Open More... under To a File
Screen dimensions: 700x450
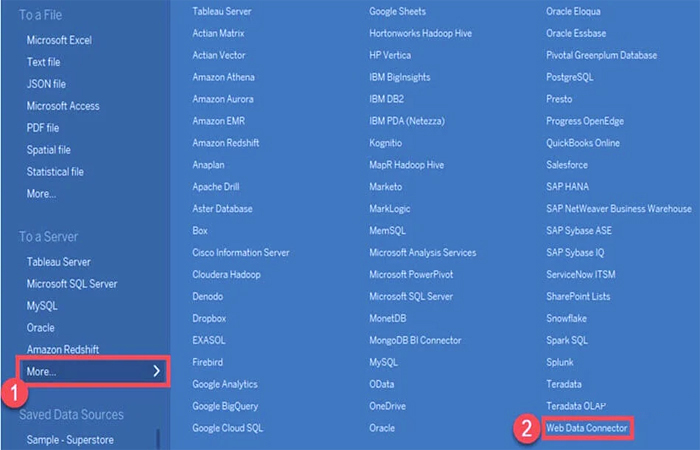tap(41, 194)
